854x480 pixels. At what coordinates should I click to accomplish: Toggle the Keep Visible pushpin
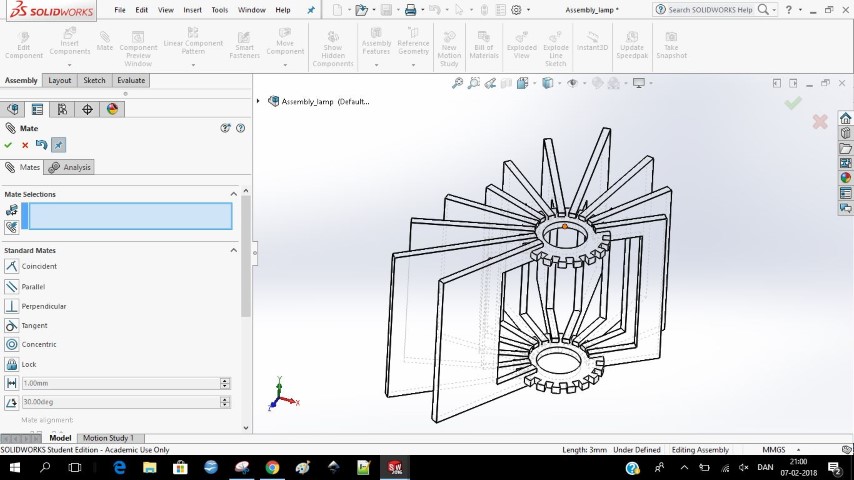pyautogui.click(x=58, y=145)
